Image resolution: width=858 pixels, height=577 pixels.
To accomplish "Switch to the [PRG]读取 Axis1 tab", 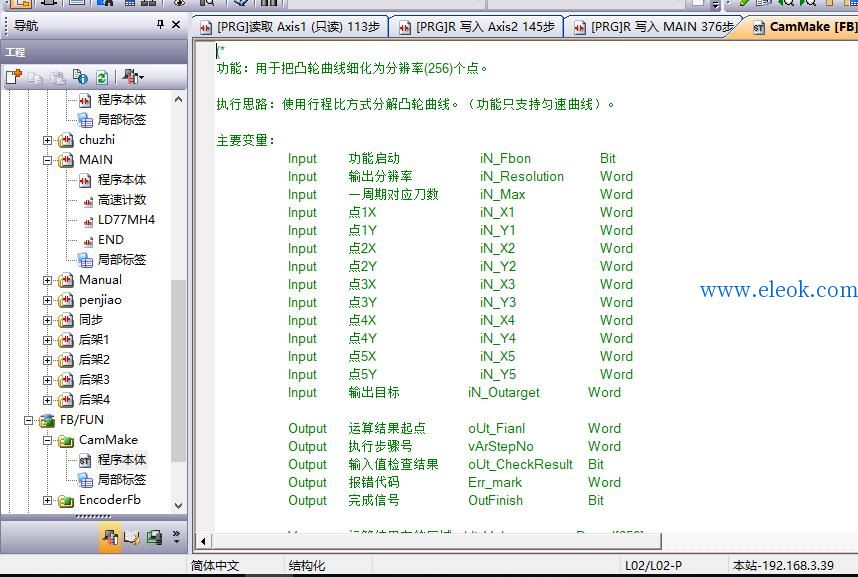I will (x=290, y=27).
